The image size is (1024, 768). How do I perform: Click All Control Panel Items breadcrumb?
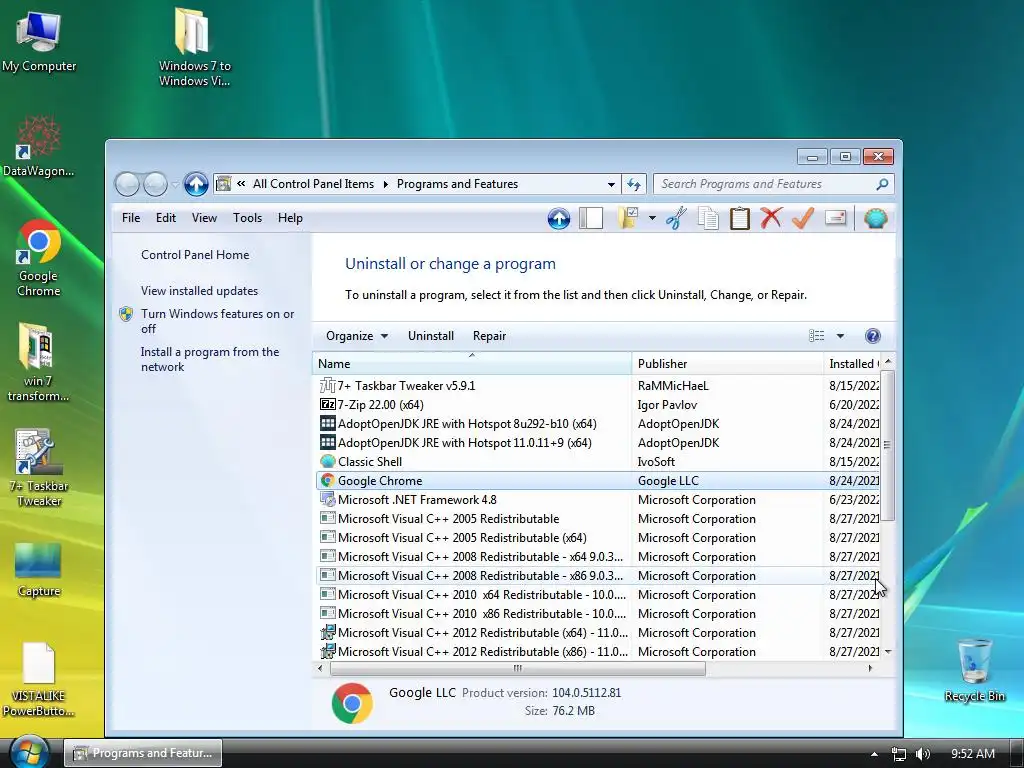point(313,184)
